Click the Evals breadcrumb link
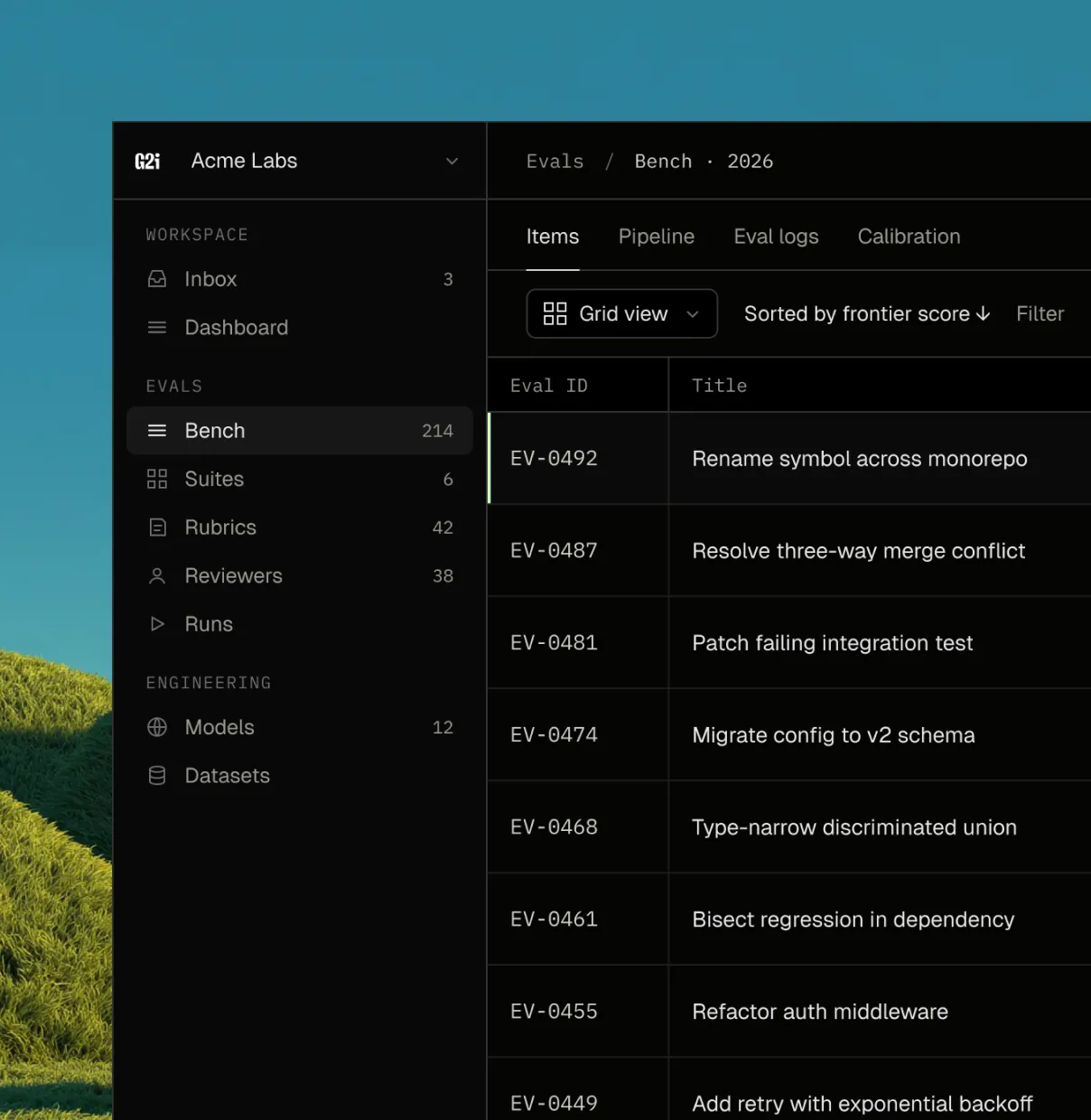Image resolution: width=1091 pixels, height=1120 pixels. click(555, 162)
